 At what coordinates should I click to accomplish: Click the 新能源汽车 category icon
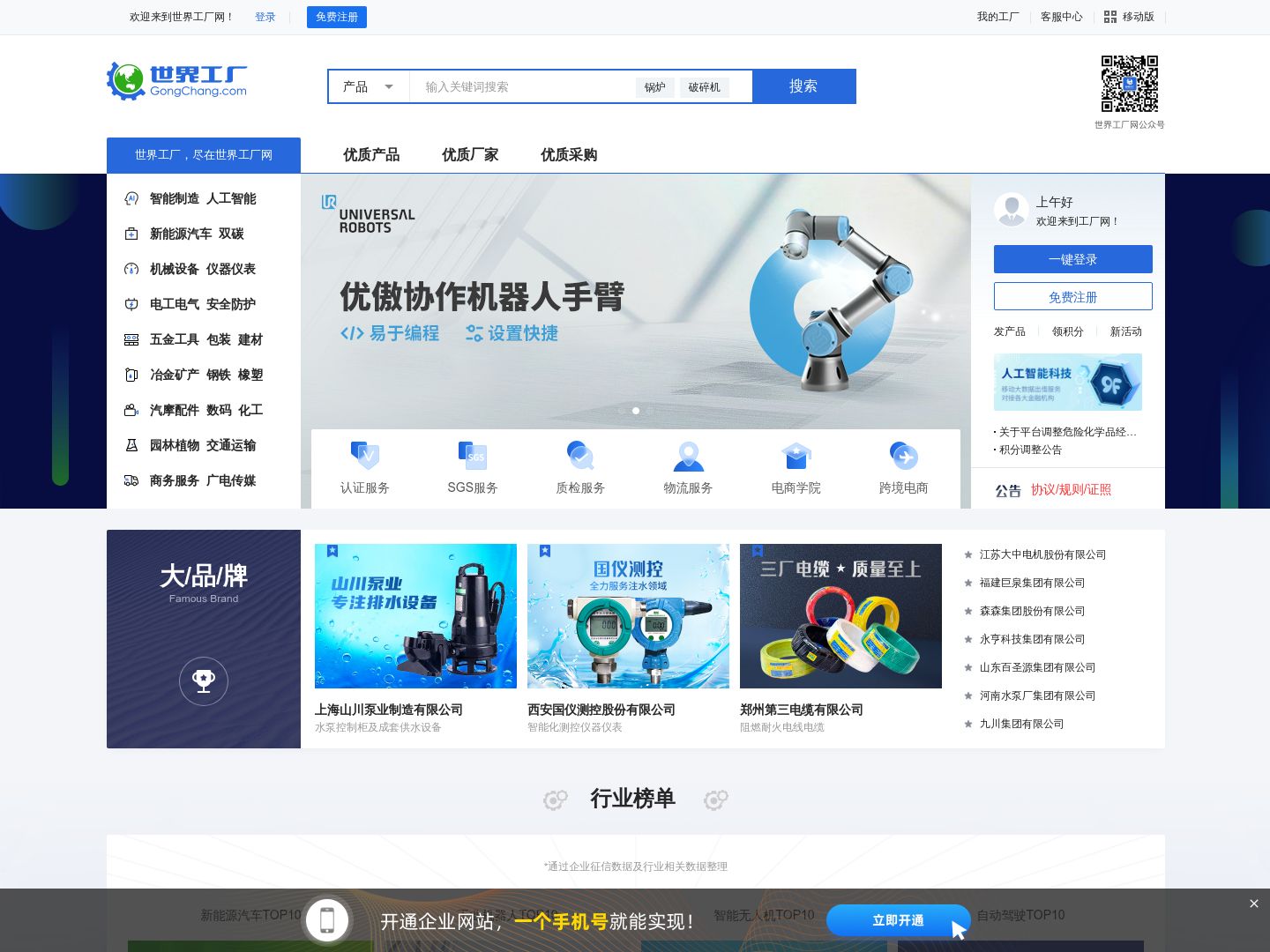pyautogui.click(x=131, y=234)
